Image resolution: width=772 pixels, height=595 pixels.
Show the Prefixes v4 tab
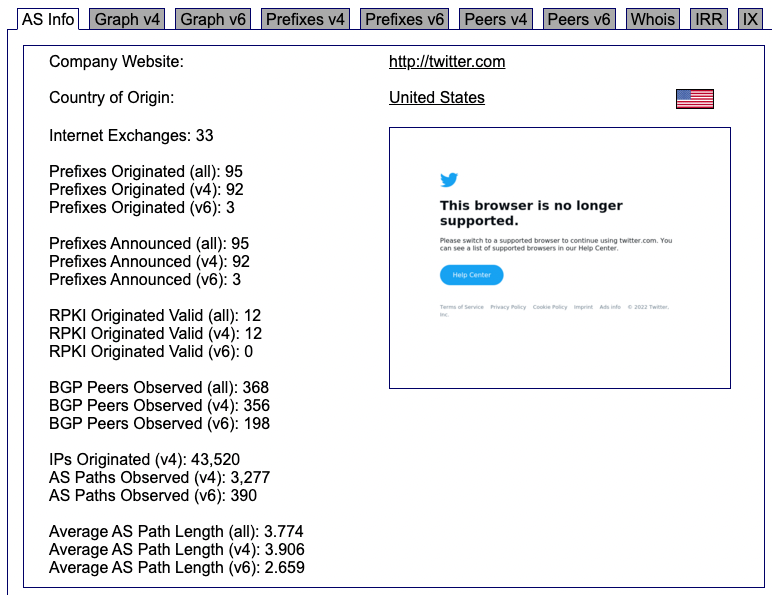pos(305,19)
